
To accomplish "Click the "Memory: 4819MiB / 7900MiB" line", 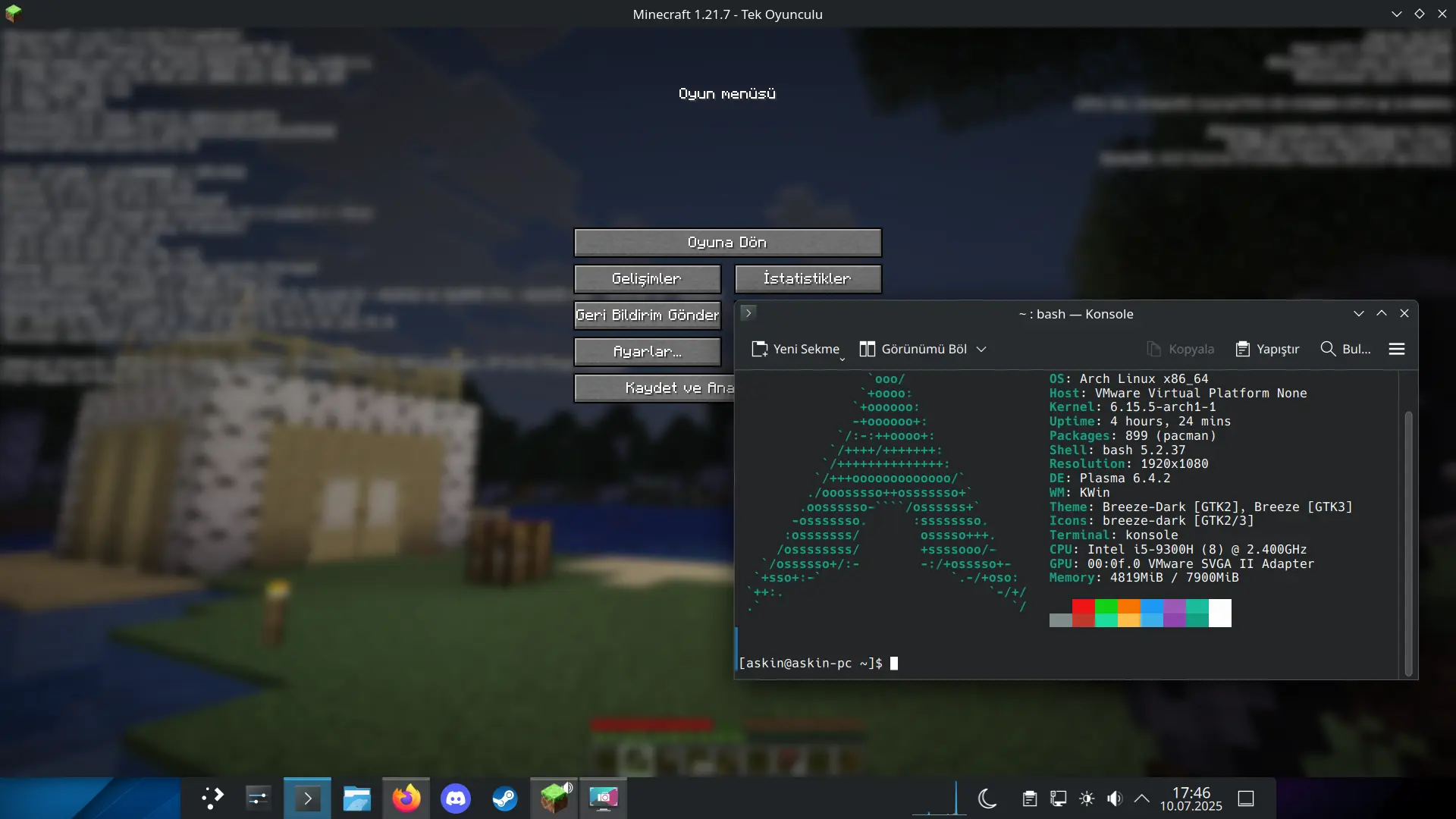I will [1144, 577].
